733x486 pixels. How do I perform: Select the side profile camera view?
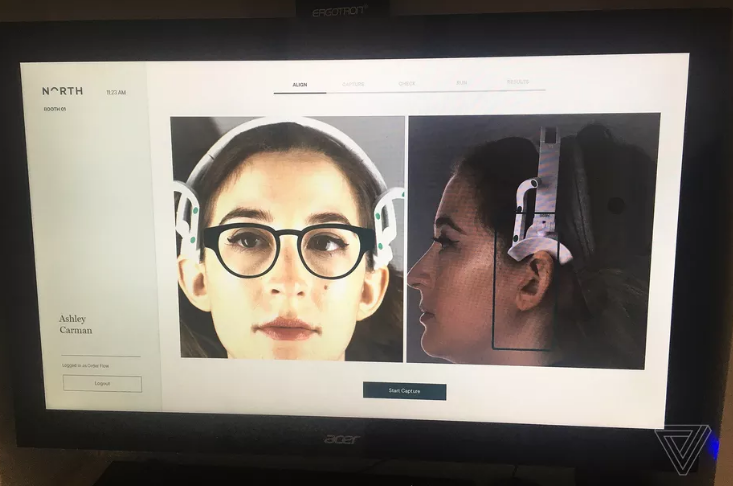pos(533,239)
